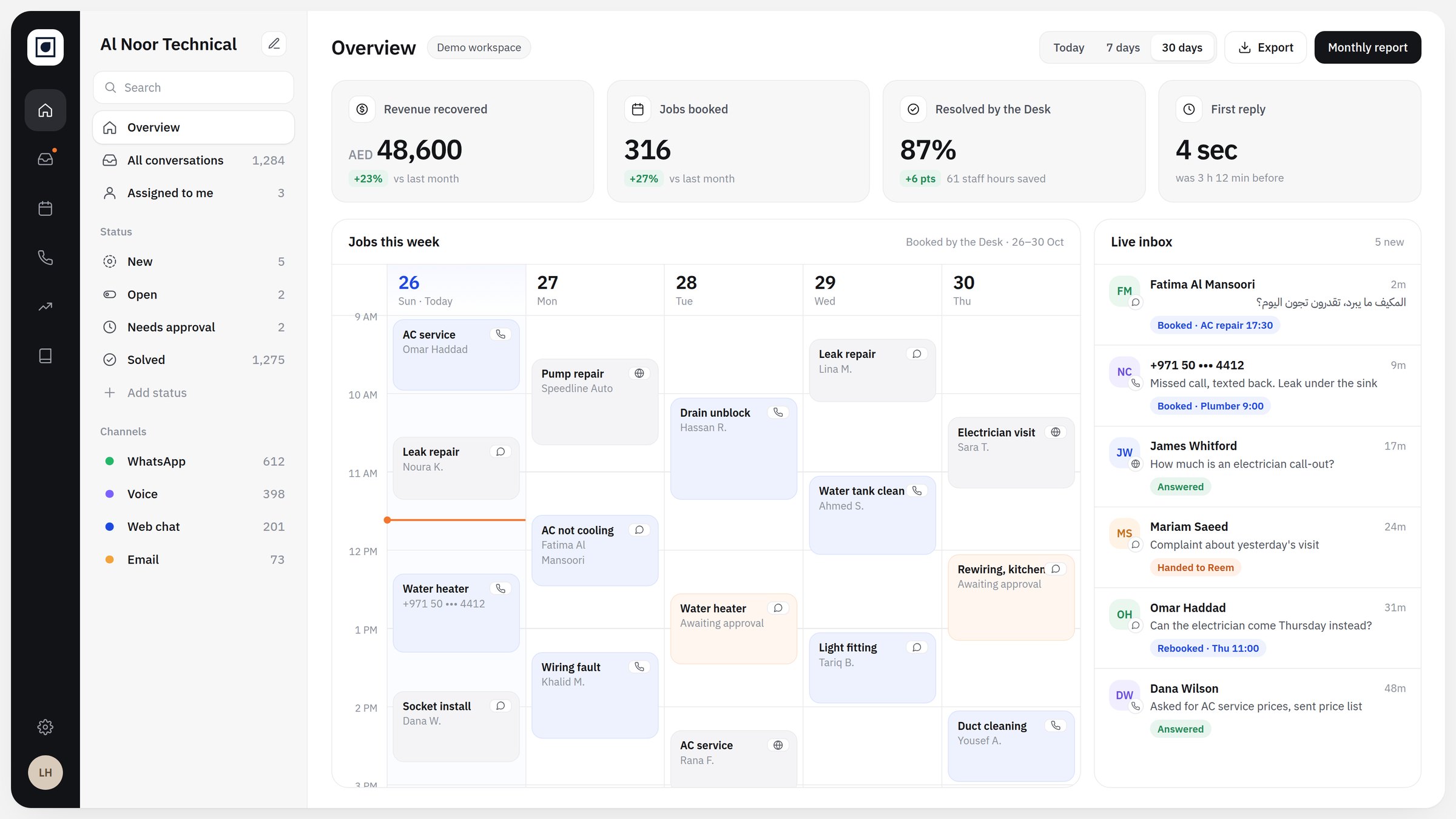Click the calendar icon on Jobs booked card
The width and height of the screenshot is (1456, 819).
point(638,109)
